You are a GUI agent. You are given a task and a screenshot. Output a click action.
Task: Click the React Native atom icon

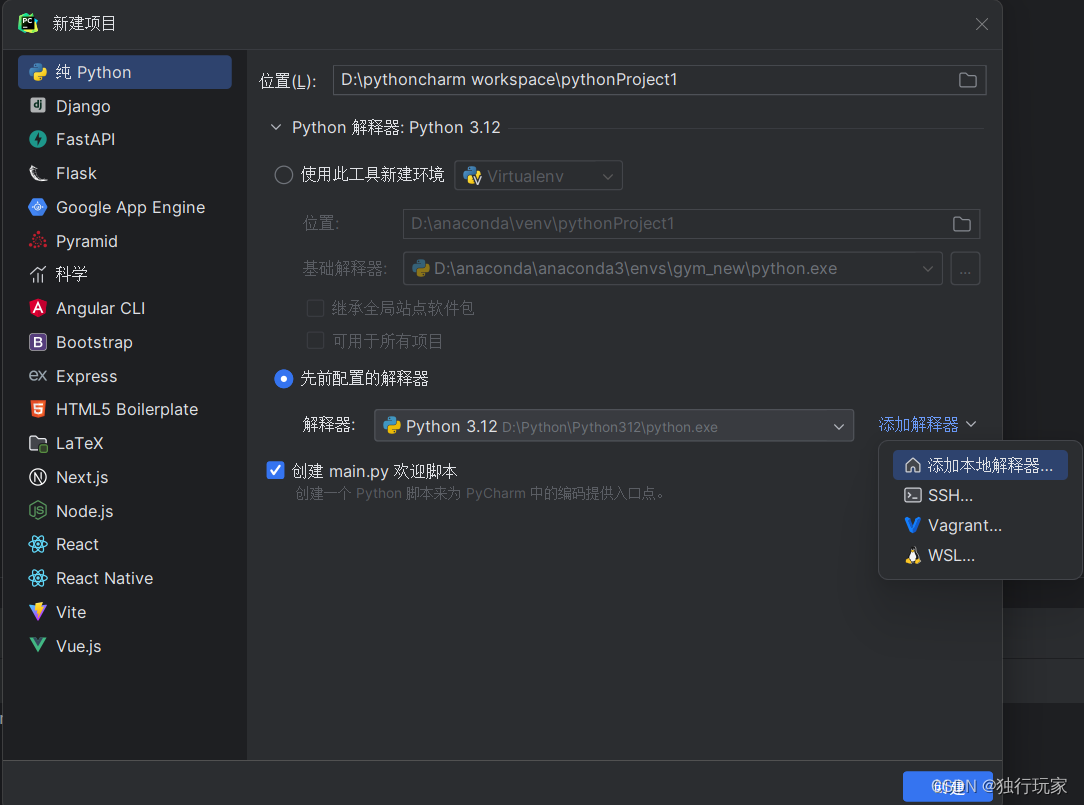click(38, 578)
